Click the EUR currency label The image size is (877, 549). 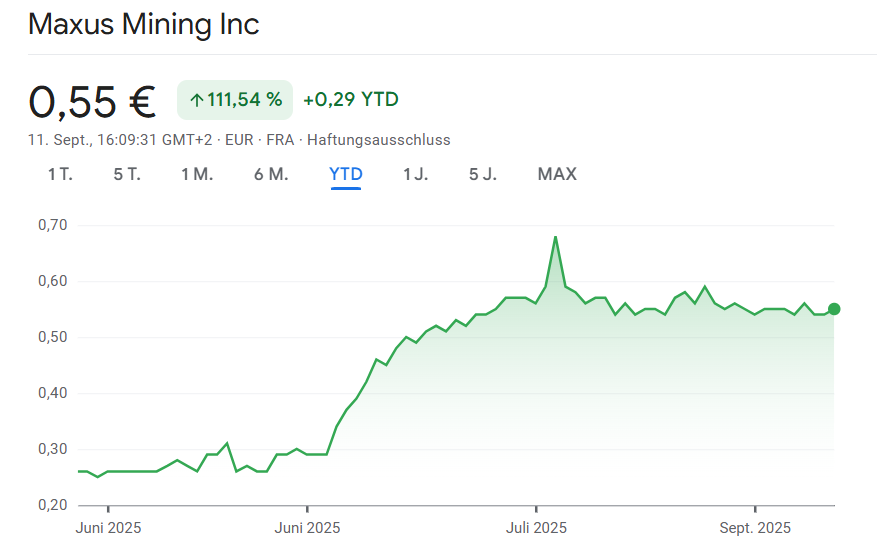pos(239,140)
